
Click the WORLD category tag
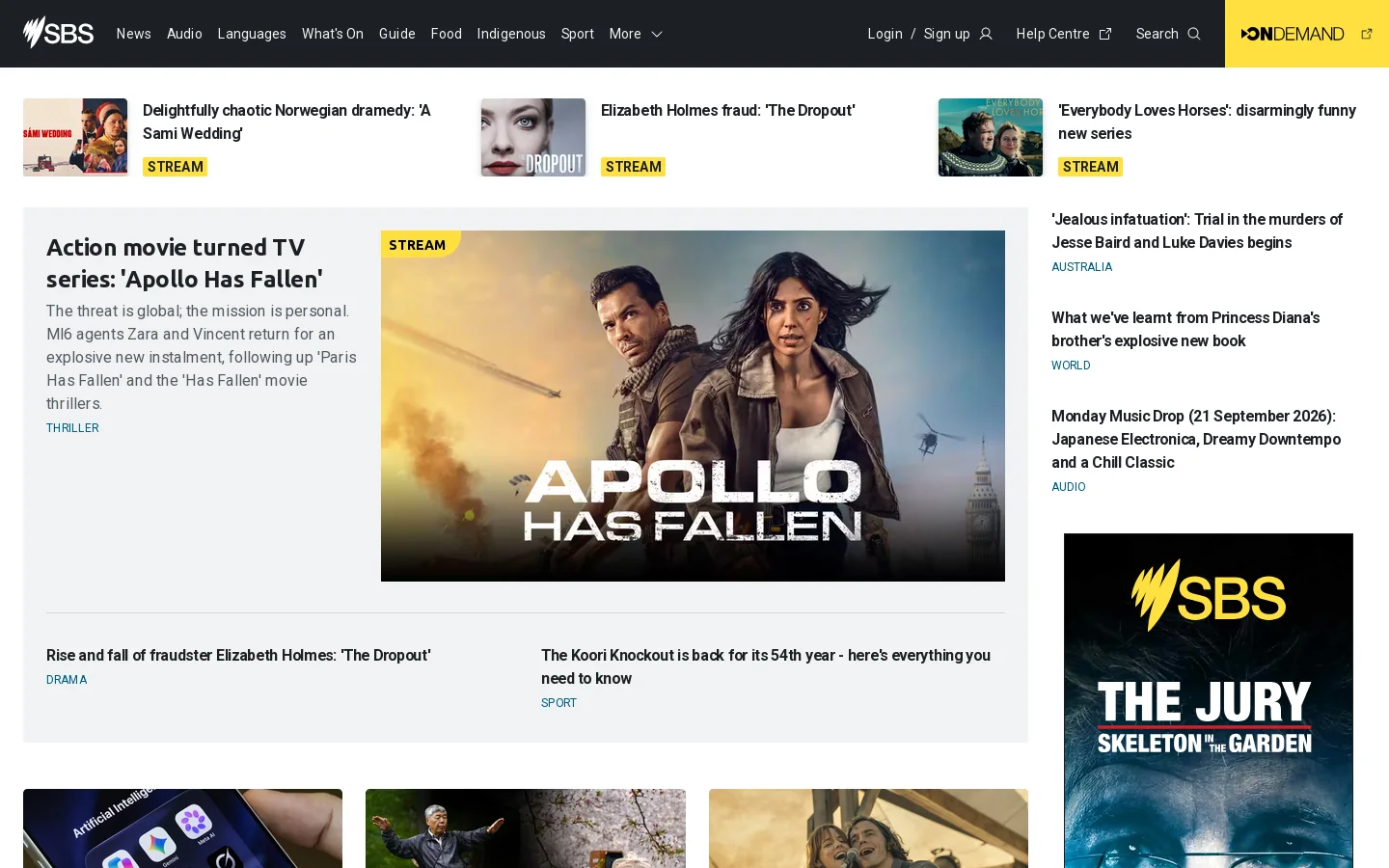(1071, 366)
